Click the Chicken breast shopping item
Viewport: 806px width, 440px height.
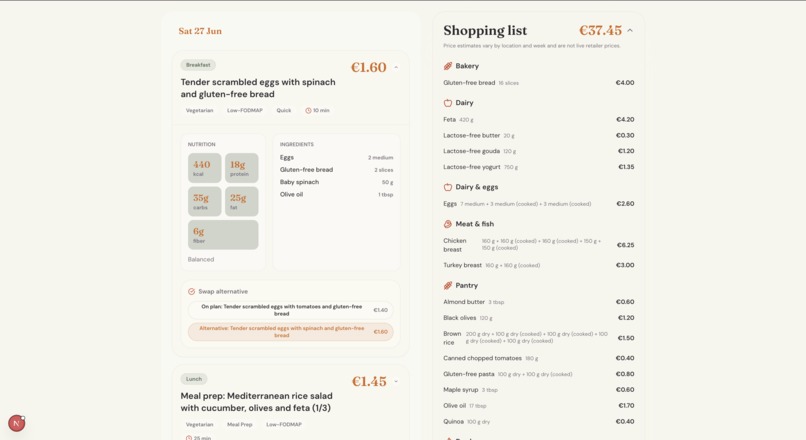[539, 245]
